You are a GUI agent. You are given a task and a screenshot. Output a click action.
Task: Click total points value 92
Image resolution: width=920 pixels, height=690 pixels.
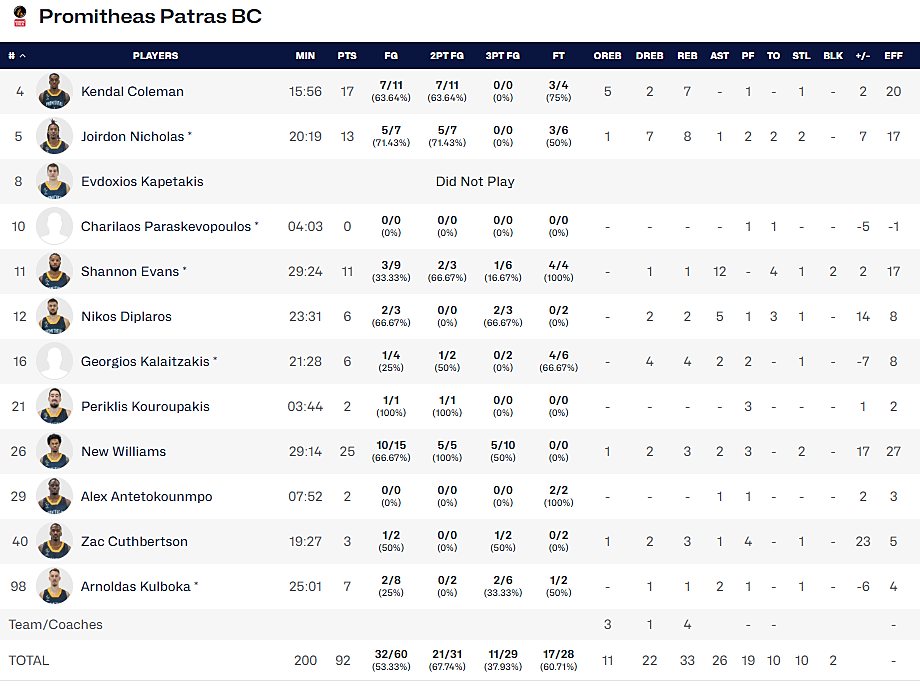click(343, 661)
